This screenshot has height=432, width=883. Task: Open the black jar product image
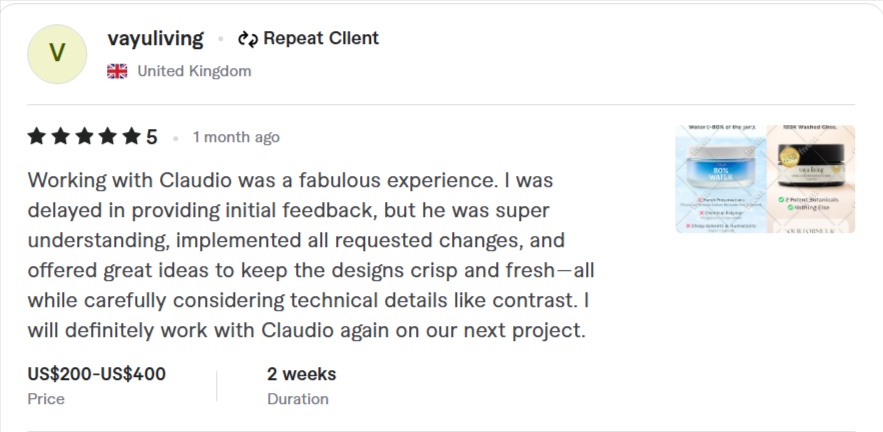(810, 179)
